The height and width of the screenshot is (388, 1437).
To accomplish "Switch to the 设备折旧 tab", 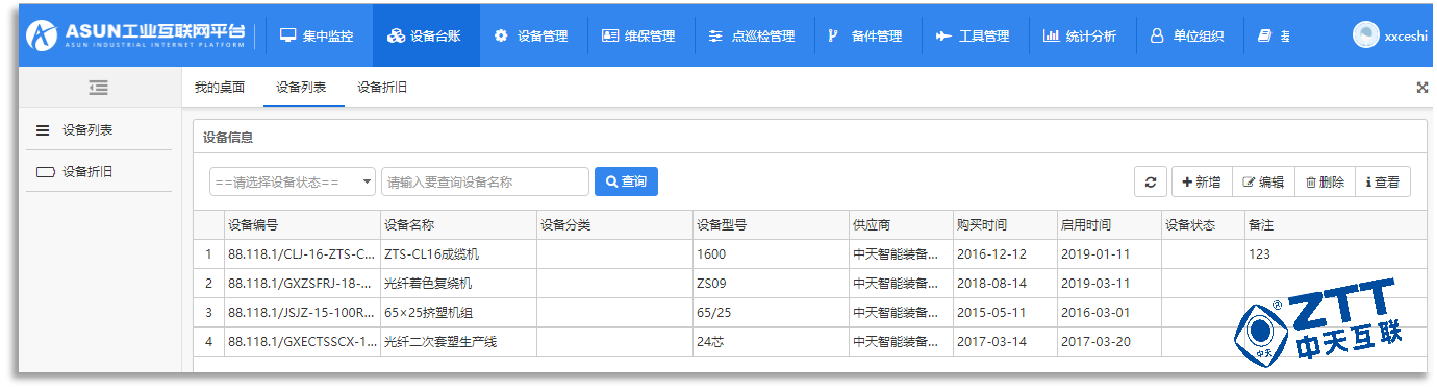I will [382, 88].
